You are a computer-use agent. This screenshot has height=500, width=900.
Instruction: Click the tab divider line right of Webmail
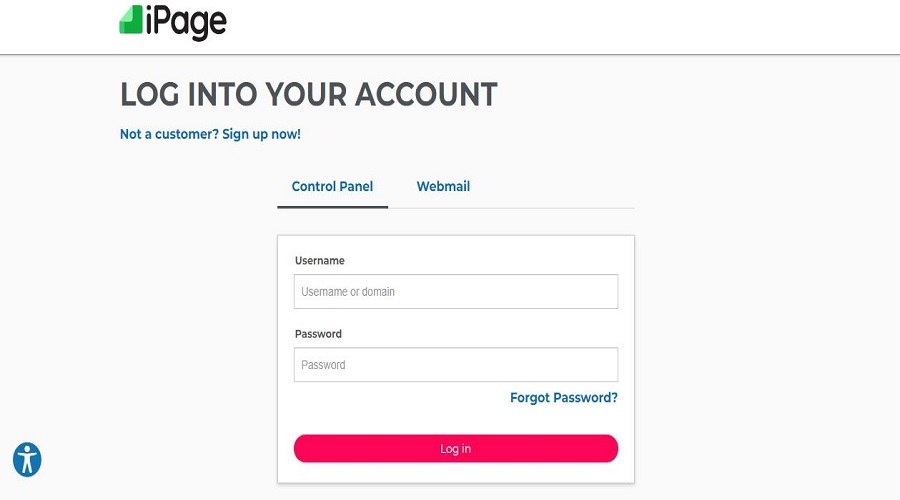click(x=554, y=208)
